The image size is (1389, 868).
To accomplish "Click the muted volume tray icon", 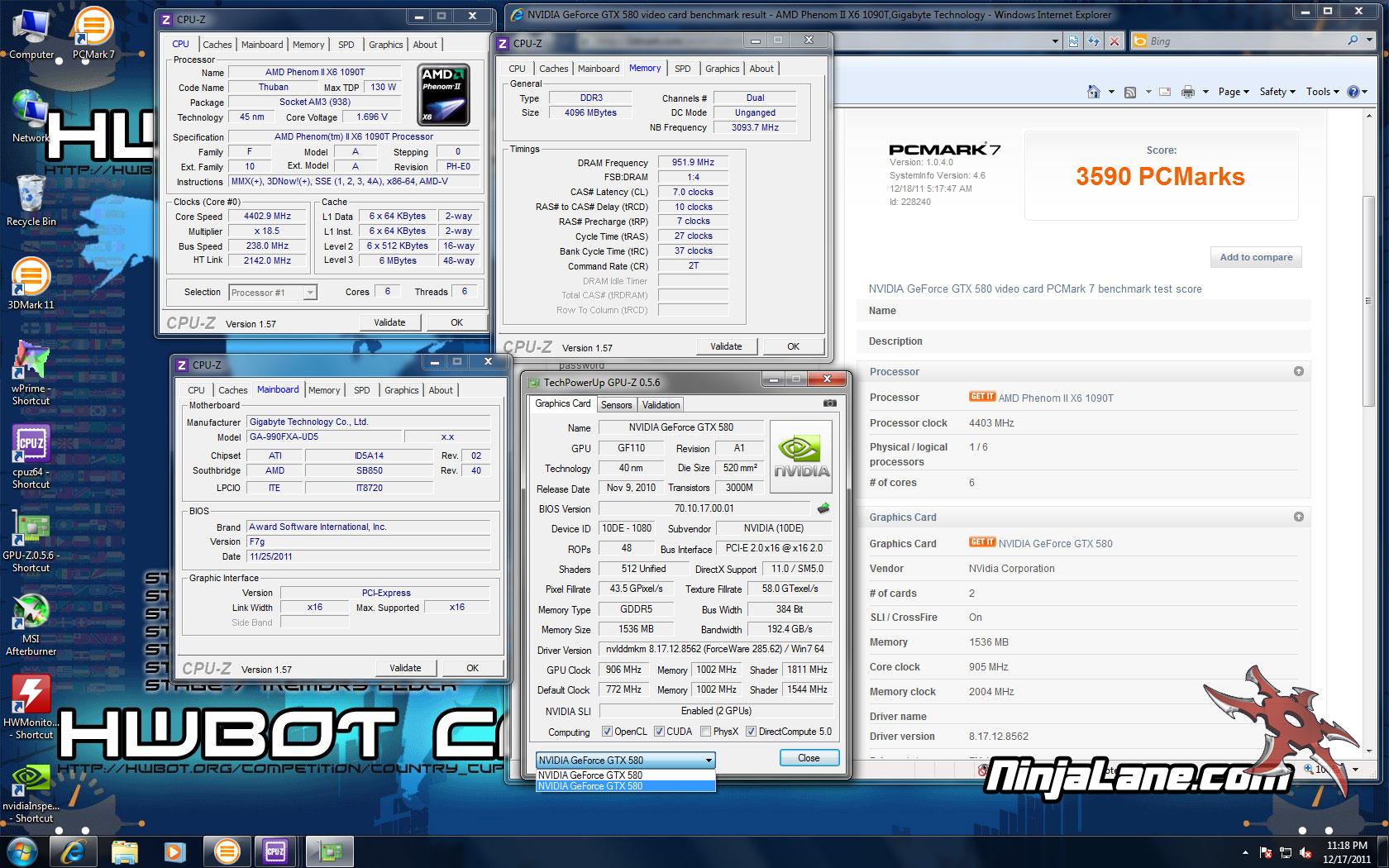I will coord(1306,852).
